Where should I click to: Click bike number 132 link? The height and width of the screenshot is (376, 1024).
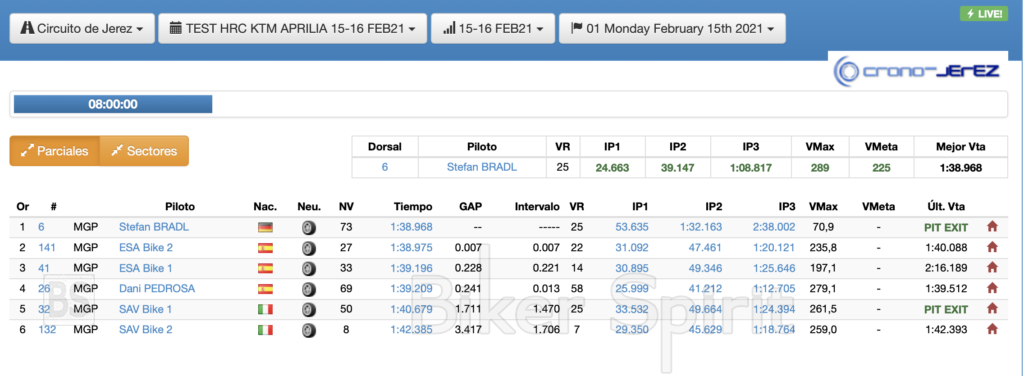47,329
